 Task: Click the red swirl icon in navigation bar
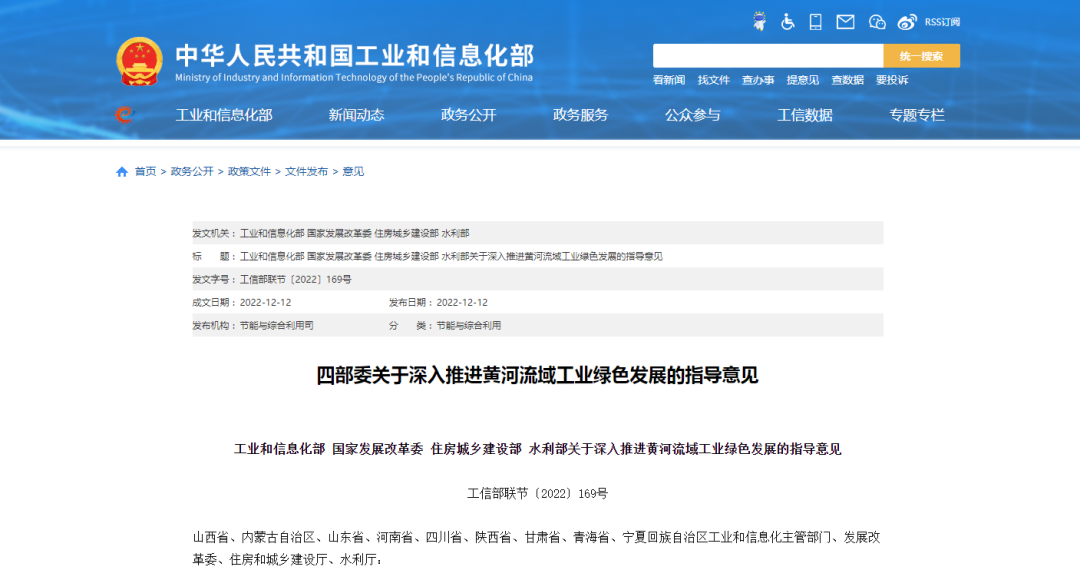tap(124, 114)
